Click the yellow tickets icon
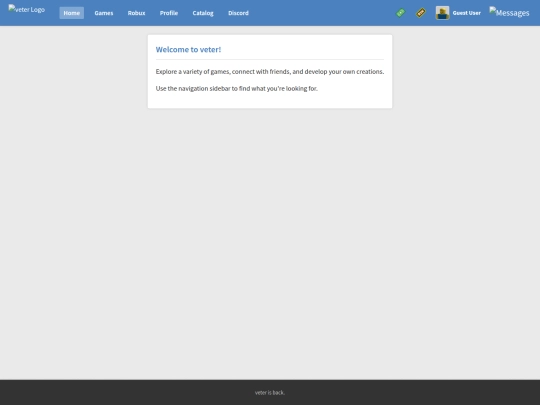 [x=421, y=13]
